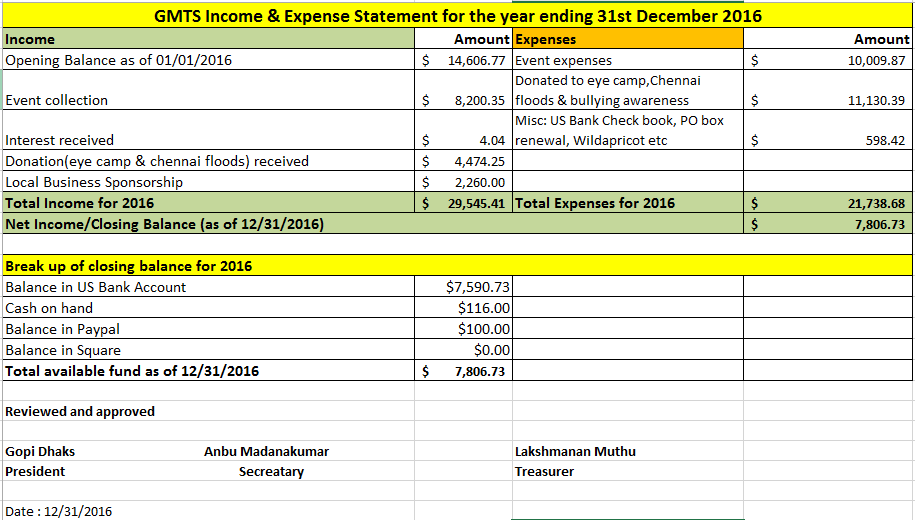Click 'Net Income/Closing Balance (as of 12/31/2016)' cell

[373, 224]
